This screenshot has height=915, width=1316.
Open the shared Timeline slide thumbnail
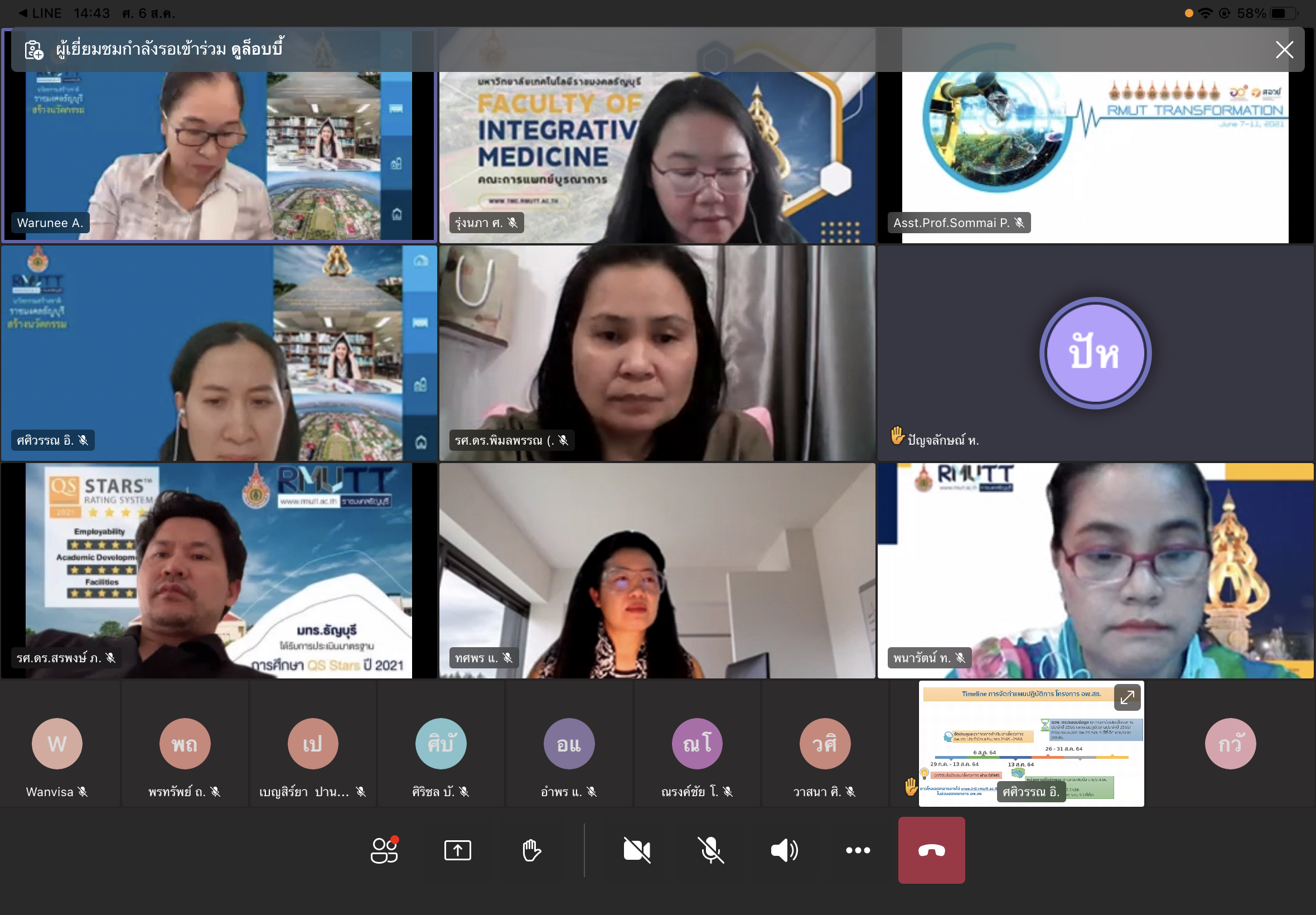(1030, 744)
